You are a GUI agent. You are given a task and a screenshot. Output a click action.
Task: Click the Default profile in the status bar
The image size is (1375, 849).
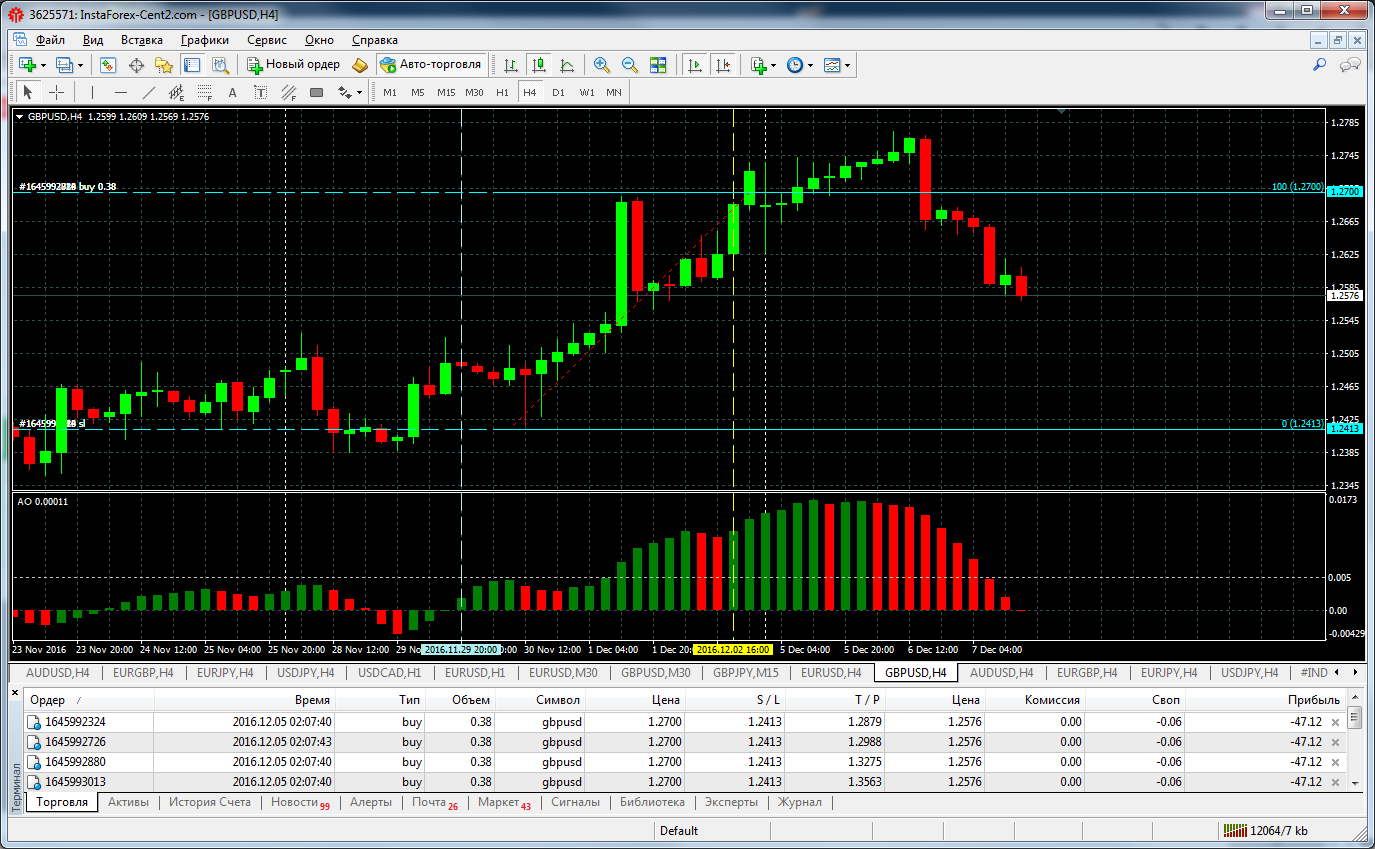click(x=679, y=831)
